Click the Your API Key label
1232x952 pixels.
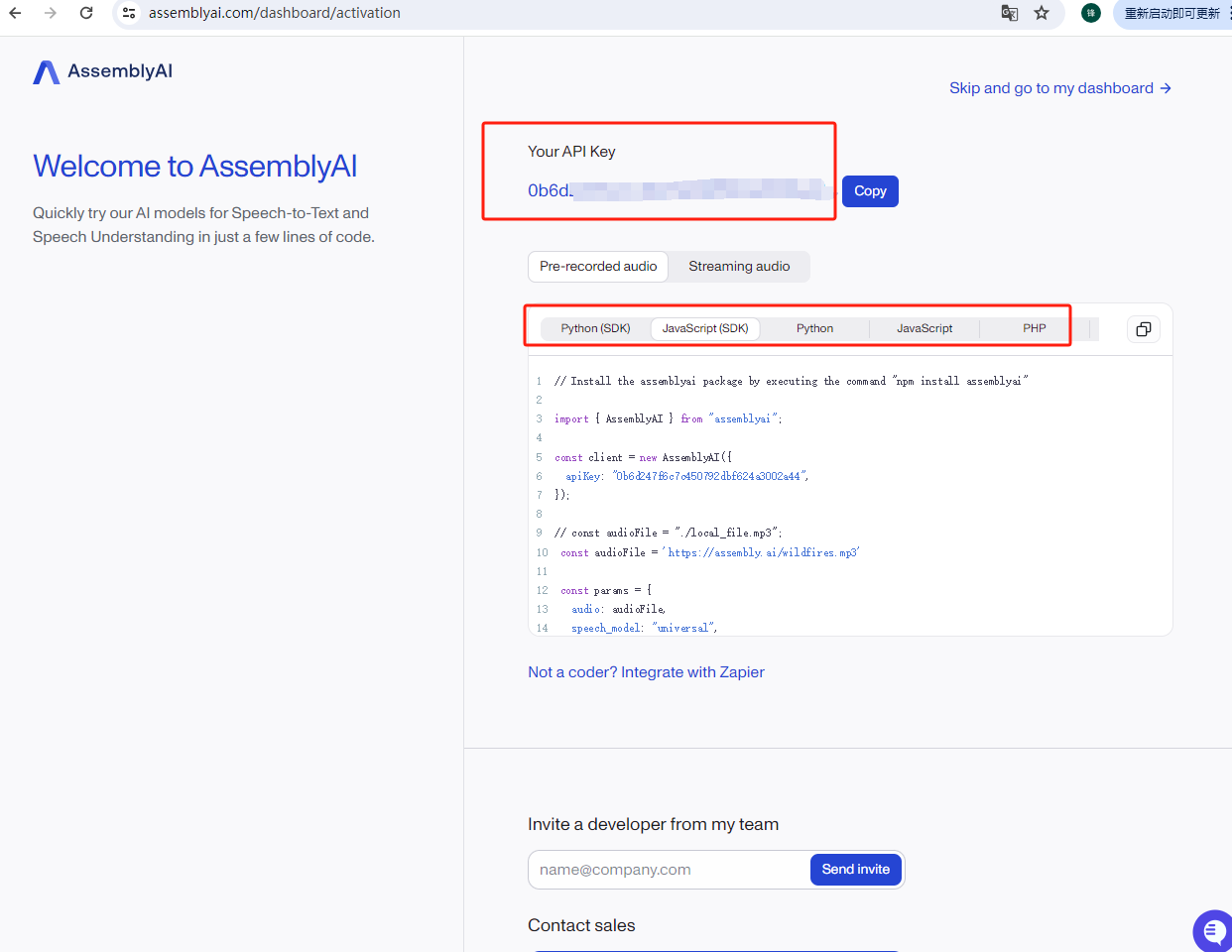571,152
